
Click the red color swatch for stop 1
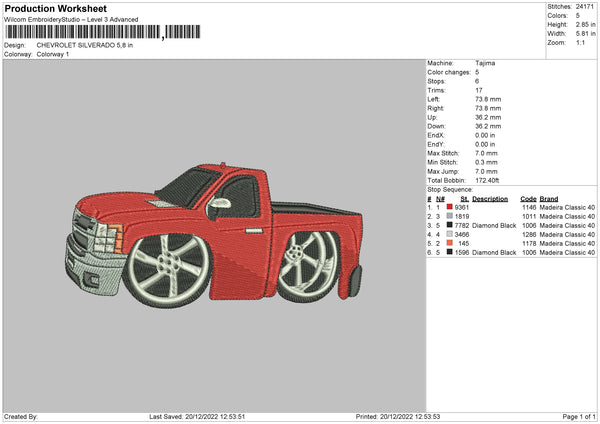click(x=450, y=207)
